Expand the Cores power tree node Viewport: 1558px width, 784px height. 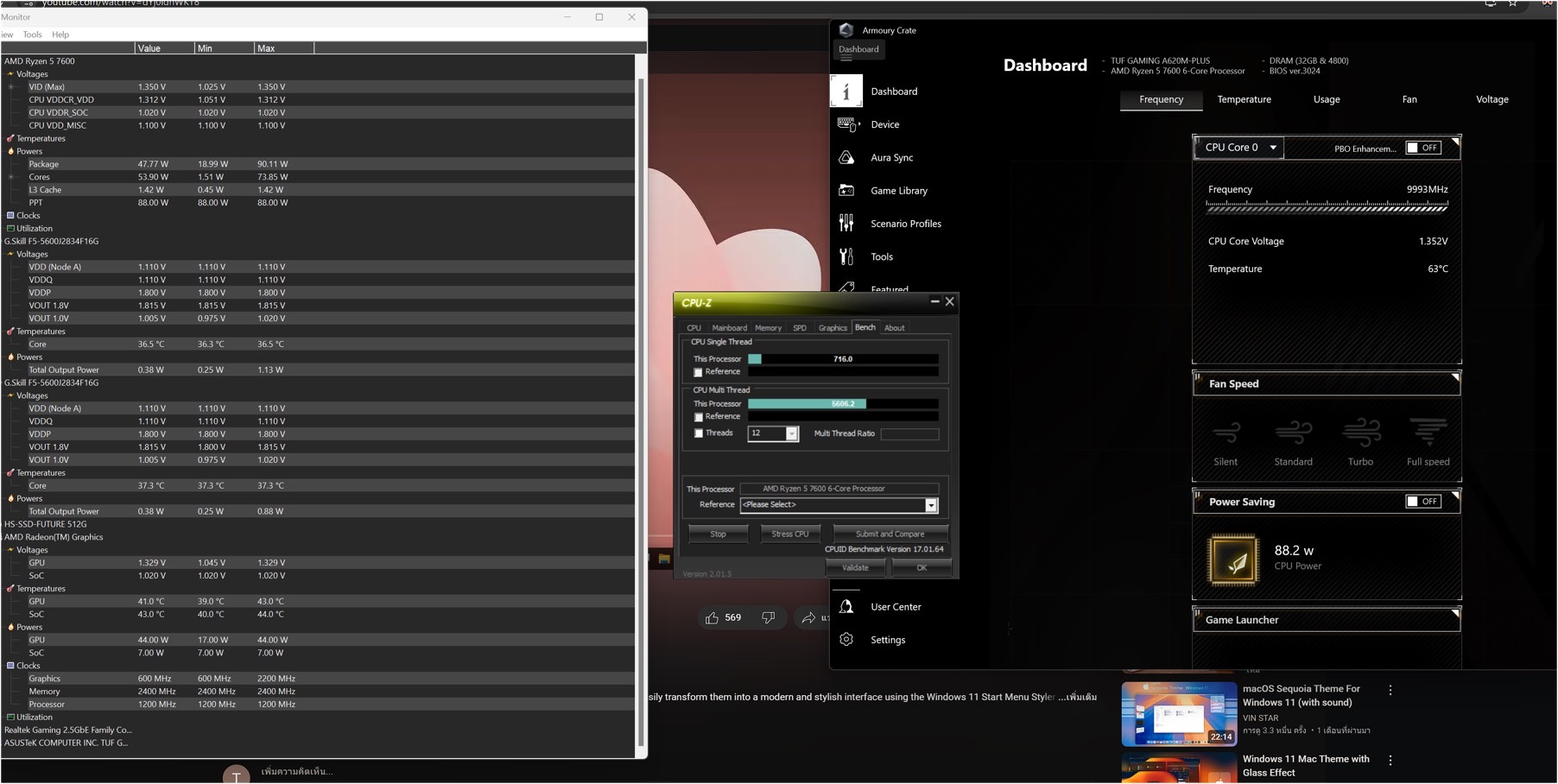(x=11, y=177)
